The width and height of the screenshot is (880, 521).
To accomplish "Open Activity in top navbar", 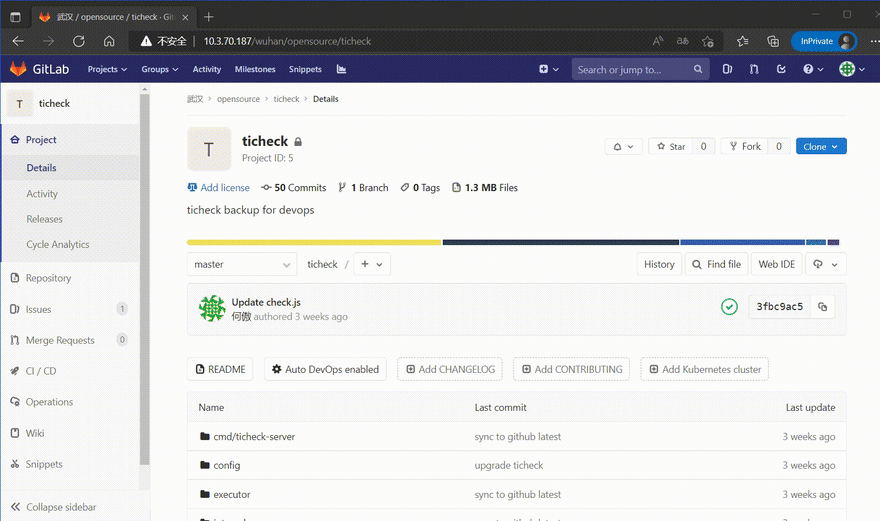I will click(x=207, y=69).
